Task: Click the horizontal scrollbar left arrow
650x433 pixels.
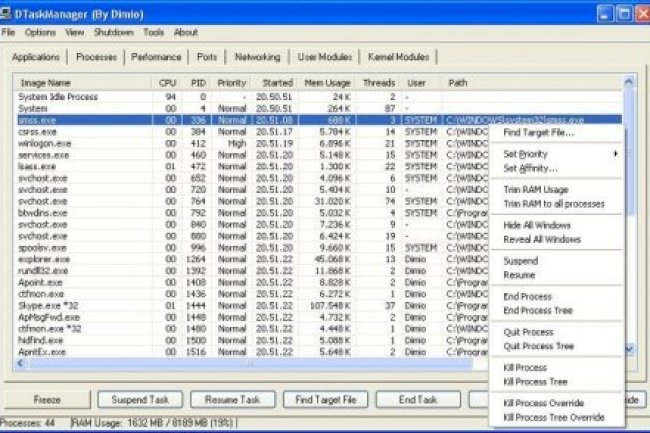Action: pyautogui.click(x=20, y=363)
